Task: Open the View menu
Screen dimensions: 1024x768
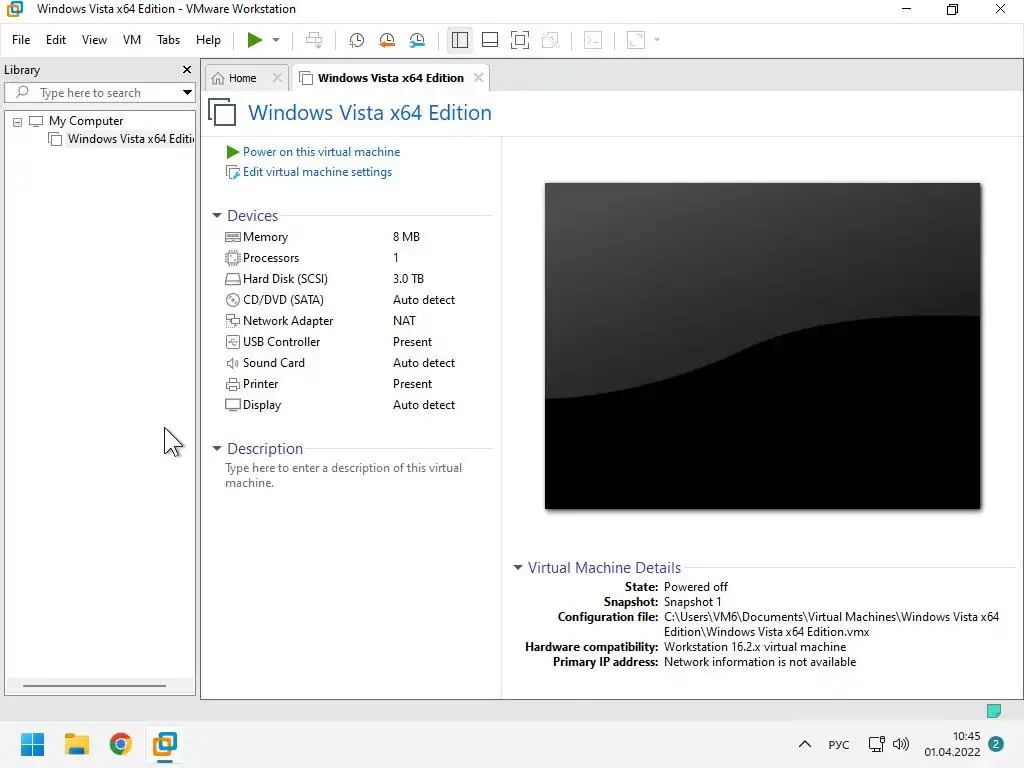Action: [x=94, y=40]
